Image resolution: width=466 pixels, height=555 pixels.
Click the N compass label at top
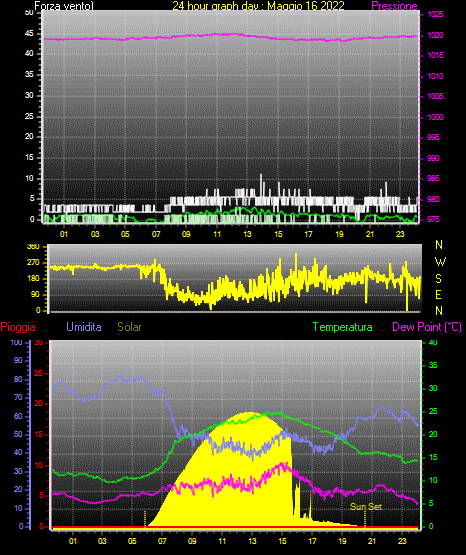click(439, 245)
